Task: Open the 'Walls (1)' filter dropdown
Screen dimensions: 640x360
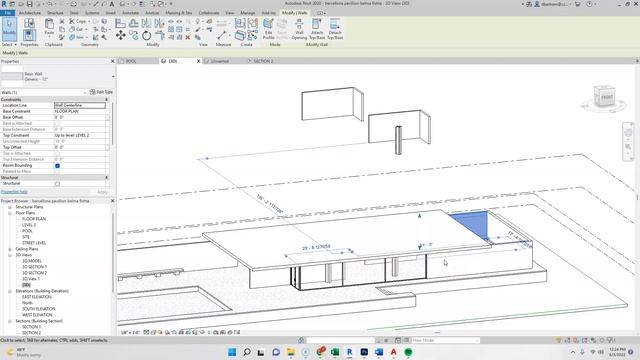Action: 85,93
